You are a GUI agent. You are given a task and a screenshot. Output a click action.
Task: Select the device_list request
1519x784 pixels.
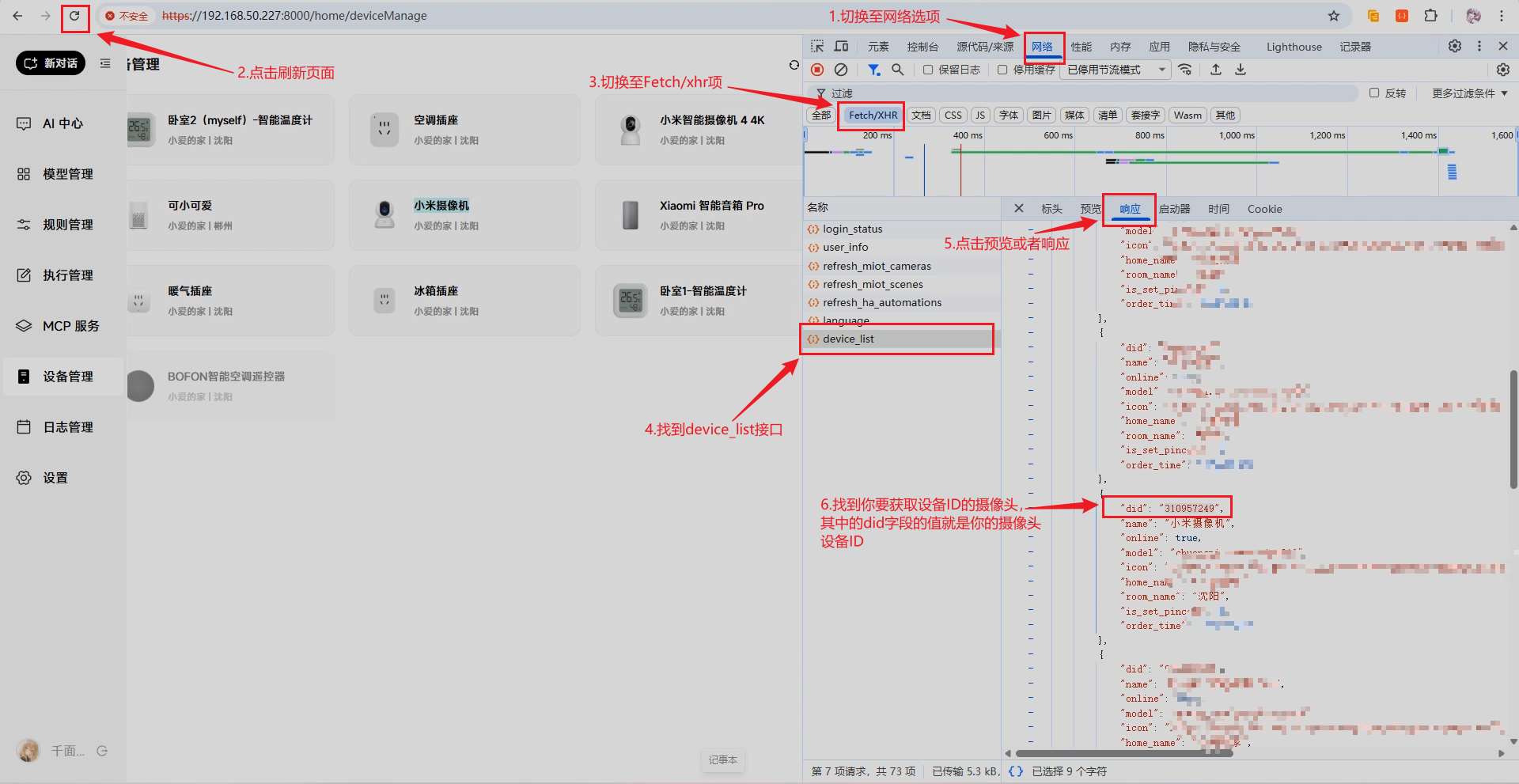click(x=848, y=339)
